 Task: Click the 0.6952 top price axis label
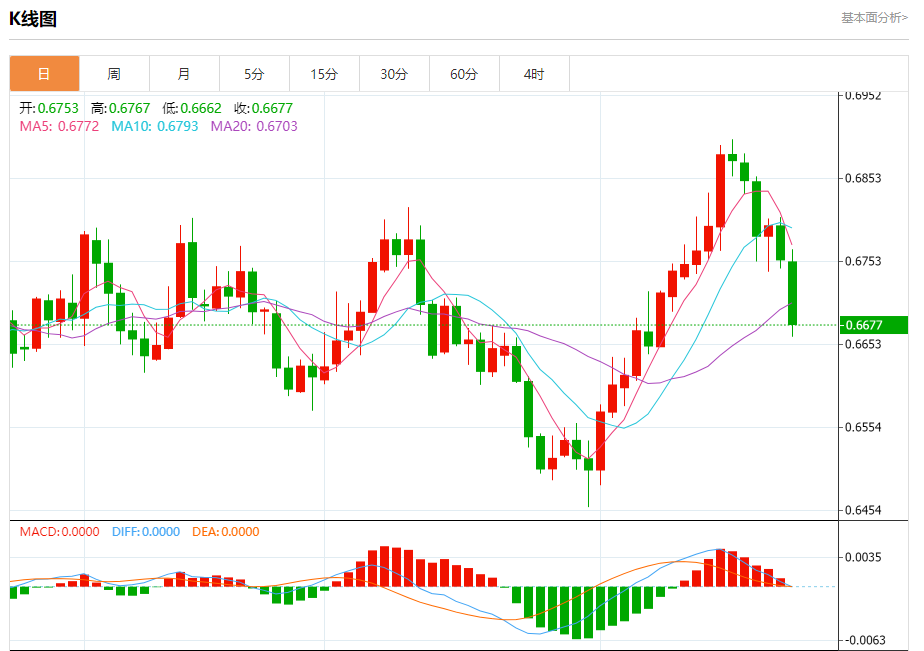coord(863,96)
